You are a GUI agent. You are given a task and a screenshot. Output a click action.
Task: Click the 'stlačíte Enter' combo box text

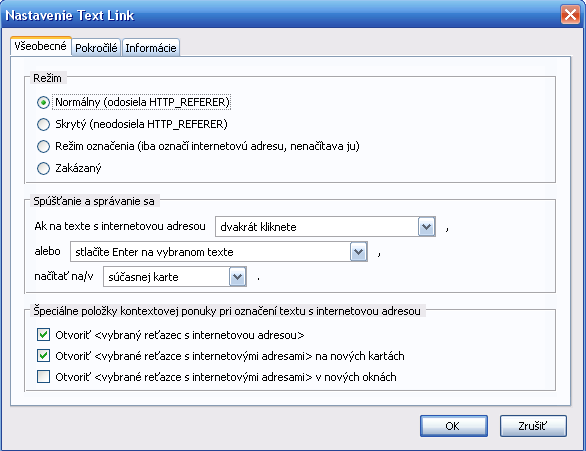tap(154, 252)
